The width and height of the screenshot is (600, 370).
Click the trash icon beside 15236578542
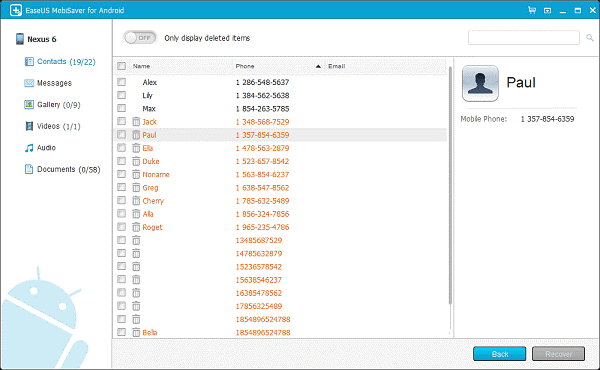coord(136,266)
